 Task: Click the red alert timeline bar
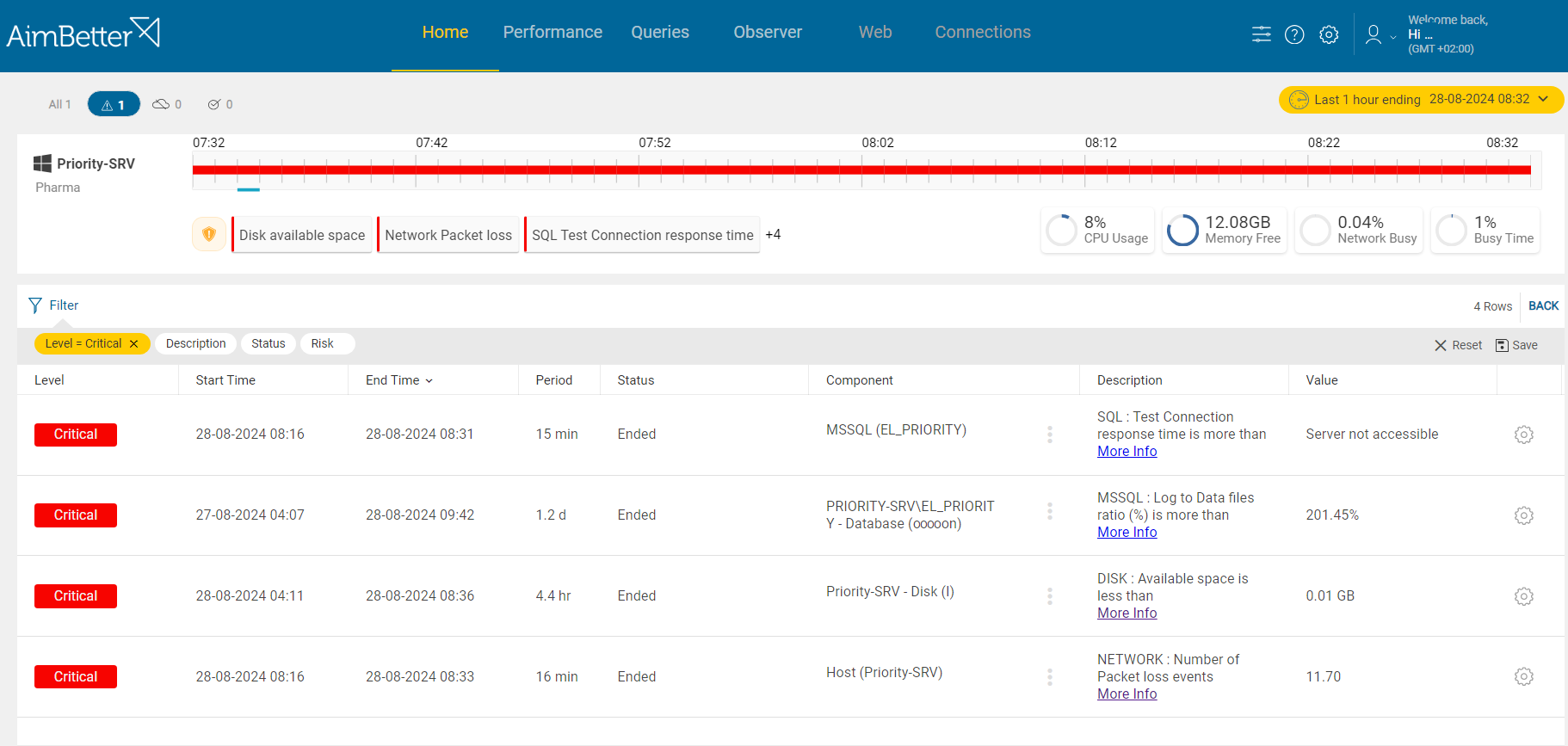tap(861, 170)
